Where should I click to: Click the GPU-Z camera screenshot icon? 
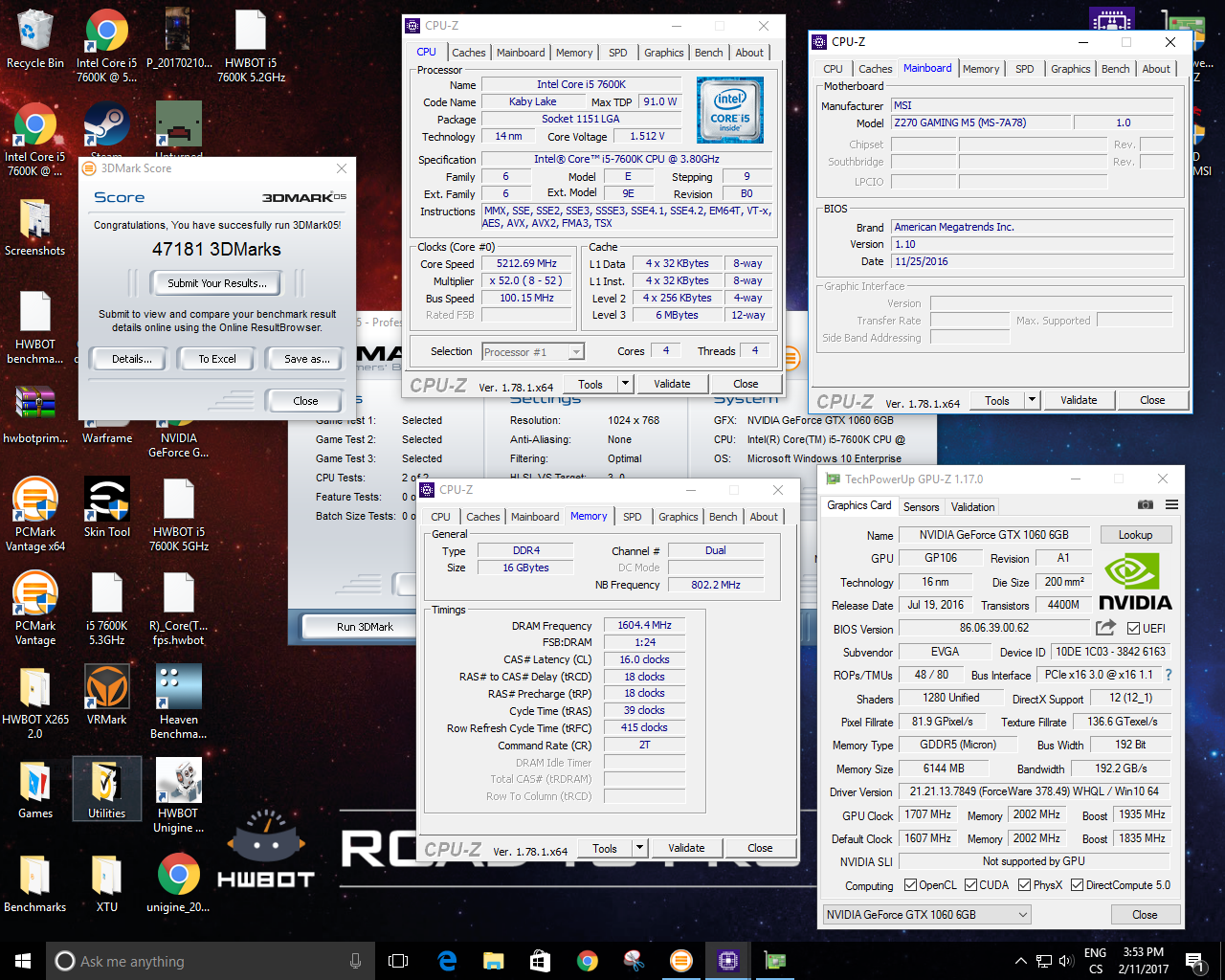click(1146, 505)
